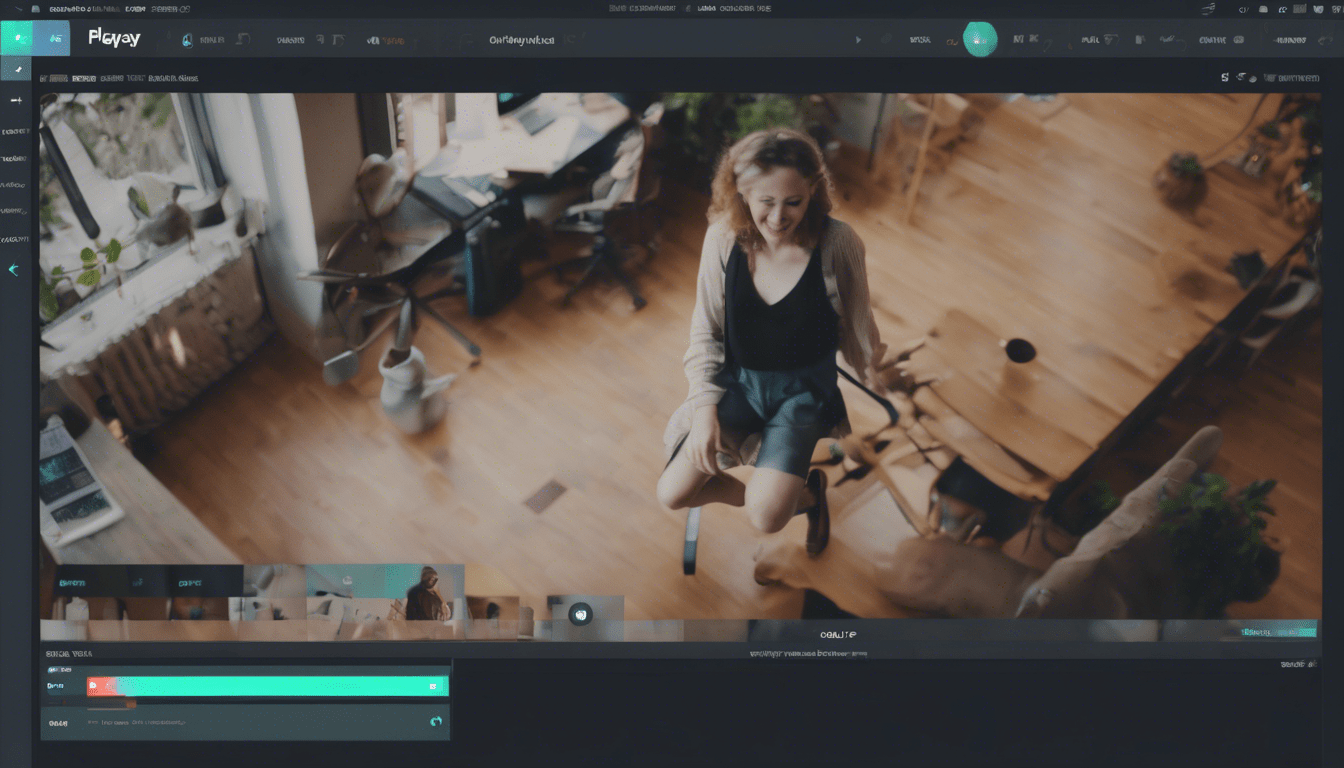
Task: Click the round white button on the gray thumbnail
Action: tap(581, 614)
